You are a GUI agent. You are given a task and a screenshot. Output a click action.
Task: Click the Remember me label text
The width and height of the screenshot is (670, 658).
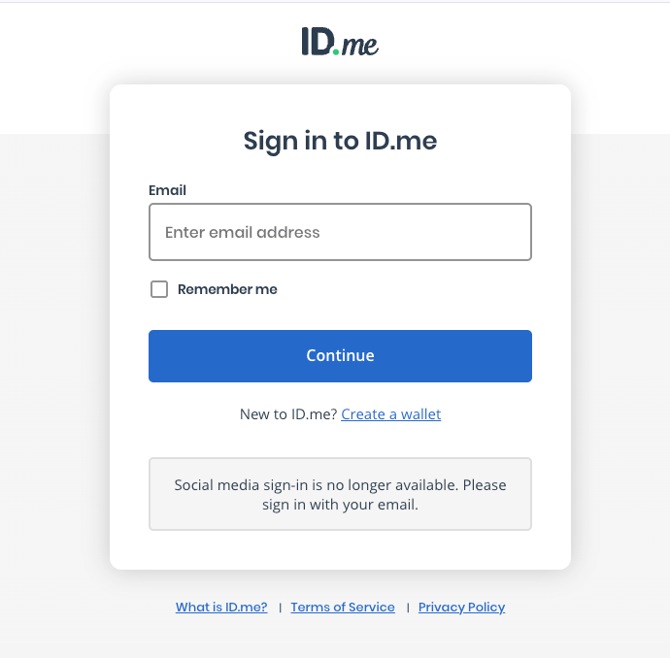tap(227, 289)
